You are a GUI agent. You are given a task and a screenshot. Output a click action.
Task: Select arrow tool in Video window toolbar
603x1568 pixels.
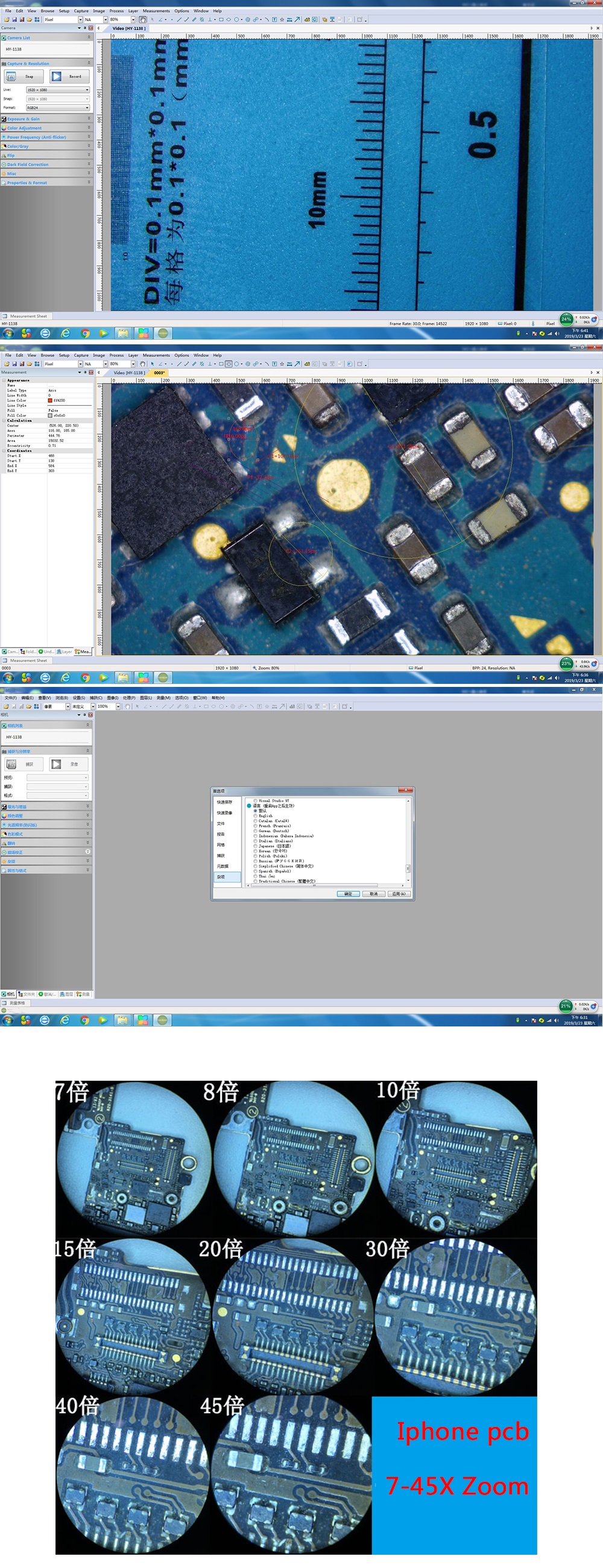tap(297, 19)
